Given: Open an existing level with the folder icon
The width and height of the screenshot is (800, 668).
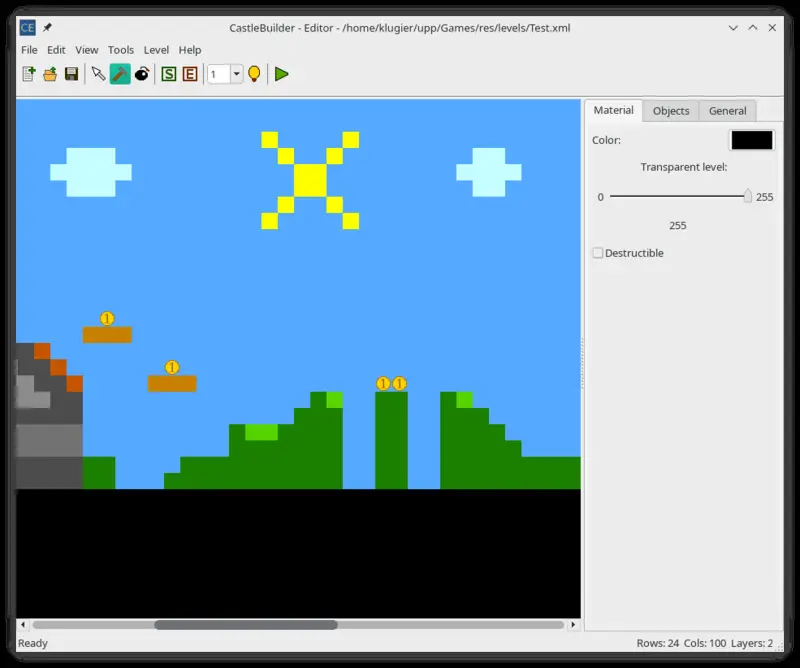Looking at the screenshot, I should [x=49, y=74].
